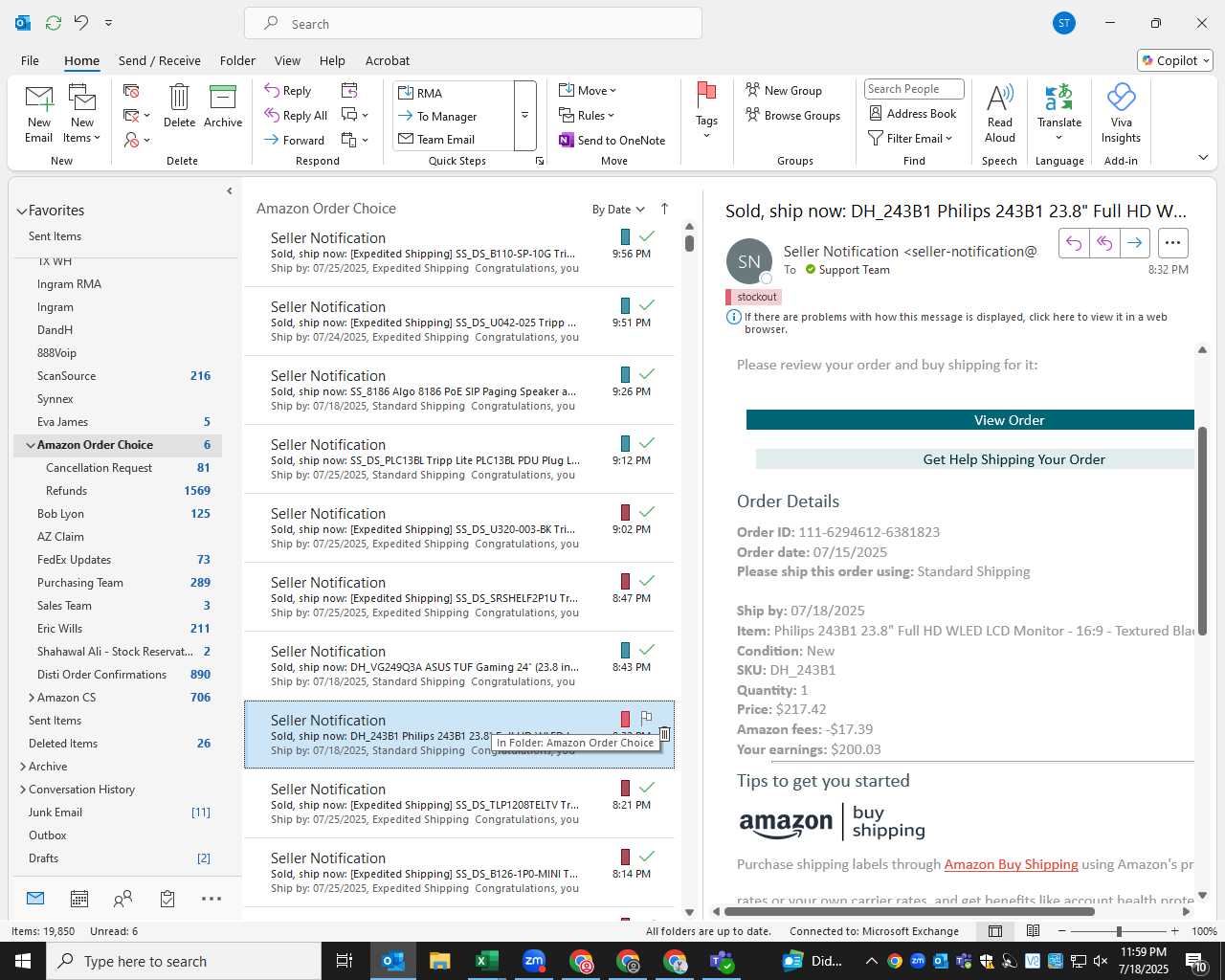Click forward arrow in reading pane
1225x980 pixels.
(x=1134, y=243)
